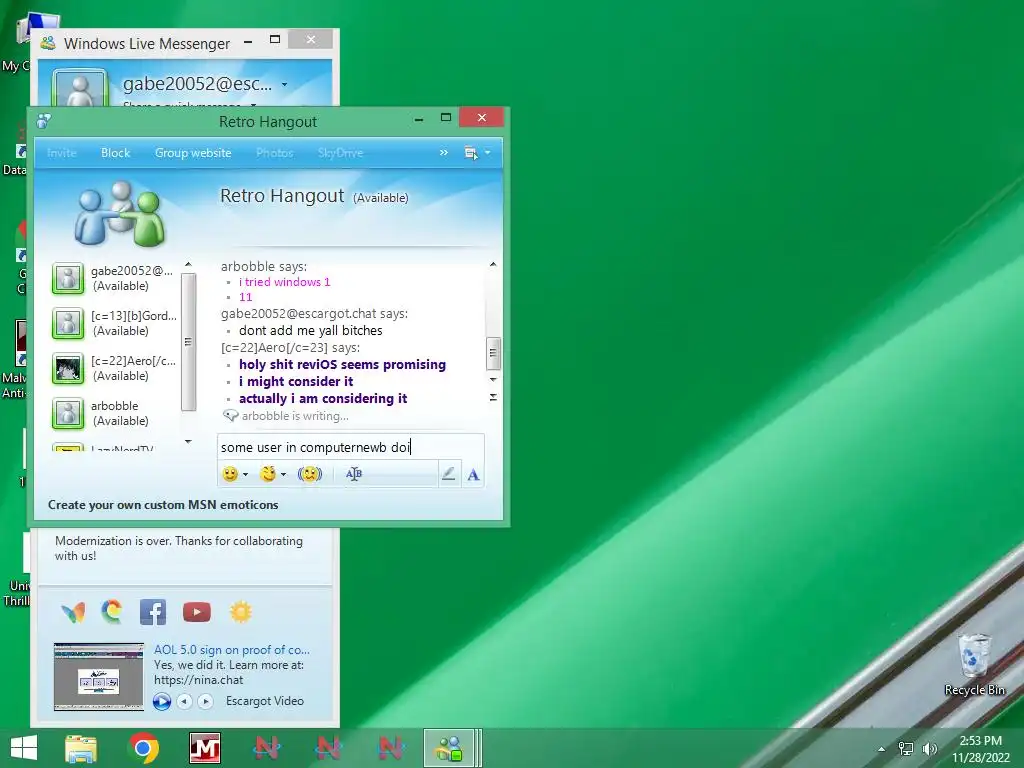Open the AOL 5.0 sign on video link

[232, 650]
